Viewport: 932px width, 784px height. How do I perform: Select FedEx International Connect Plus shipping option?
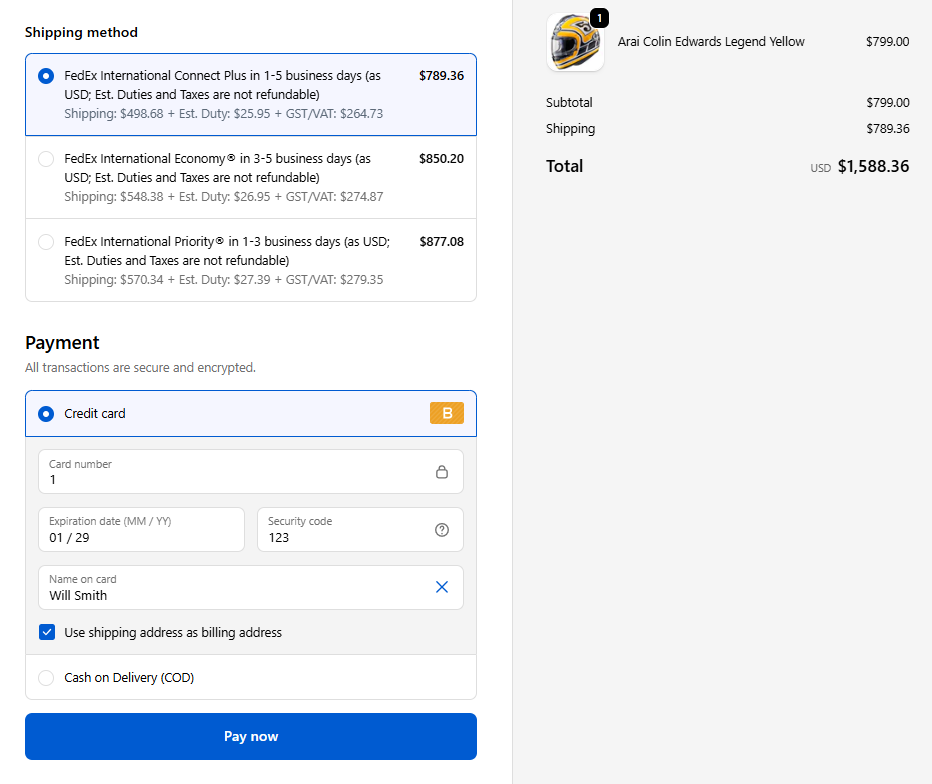(46, 76)
